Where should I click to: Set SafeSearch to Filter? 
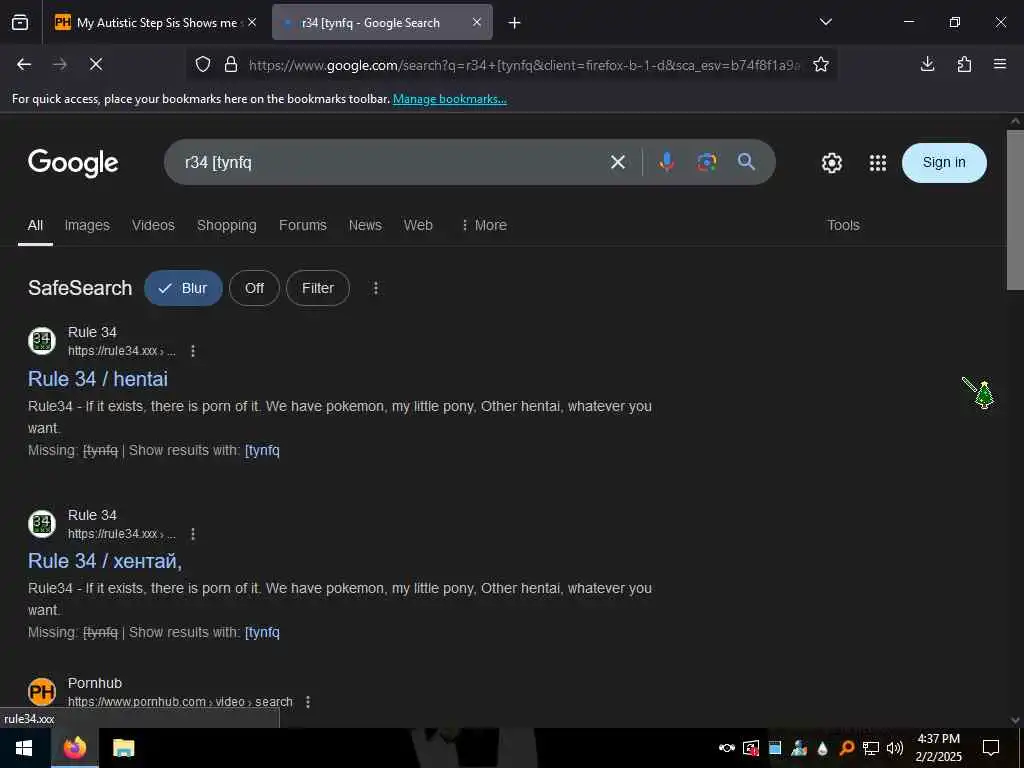pos(317,288)
